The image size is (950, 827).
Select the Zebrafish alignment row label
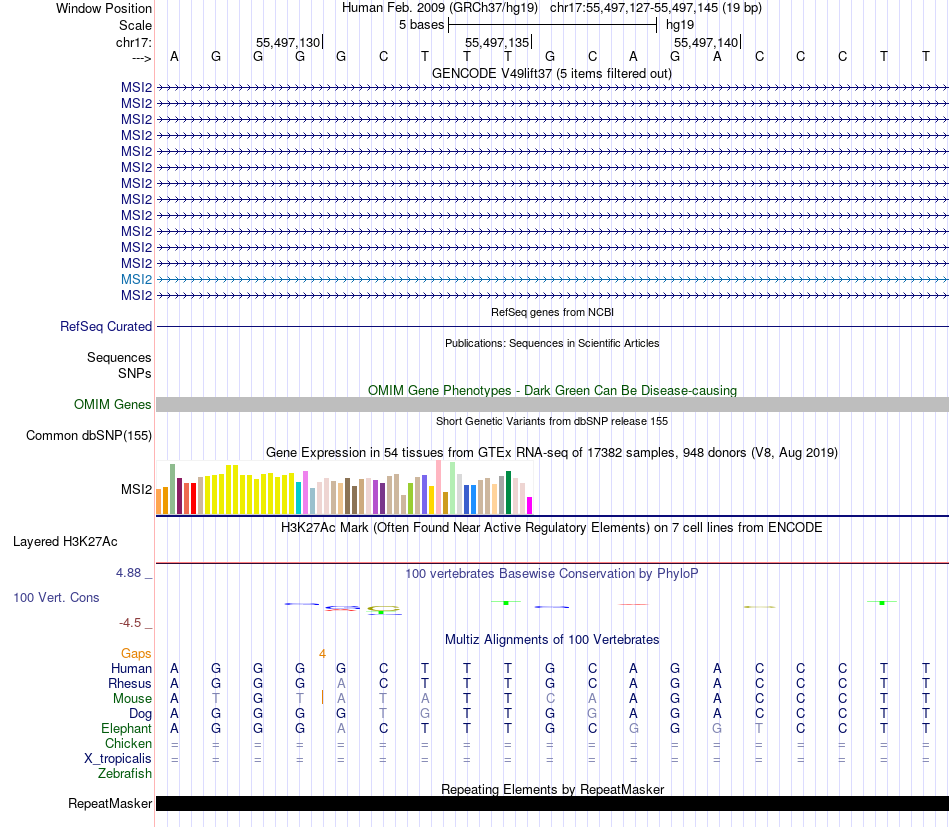[x=125, y=774]
